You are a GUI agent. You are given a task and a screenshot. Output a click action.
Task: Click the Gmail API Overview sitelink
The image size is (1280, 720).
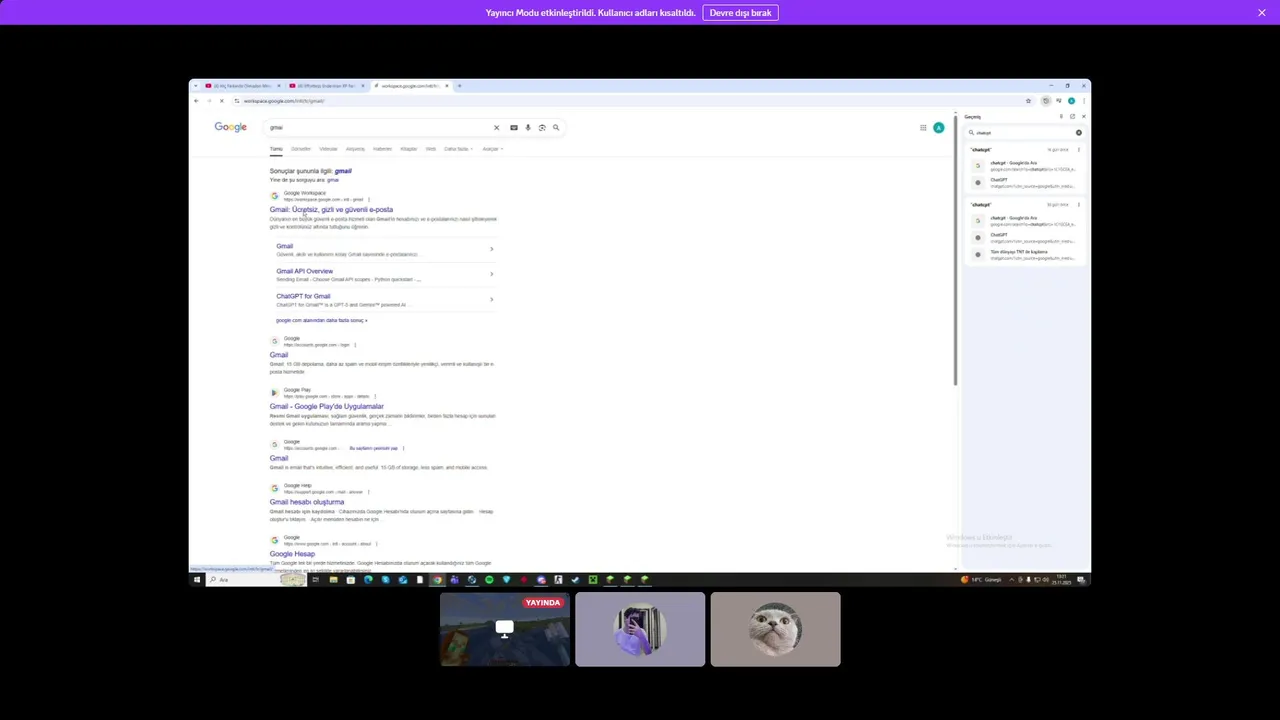point(304,271)
